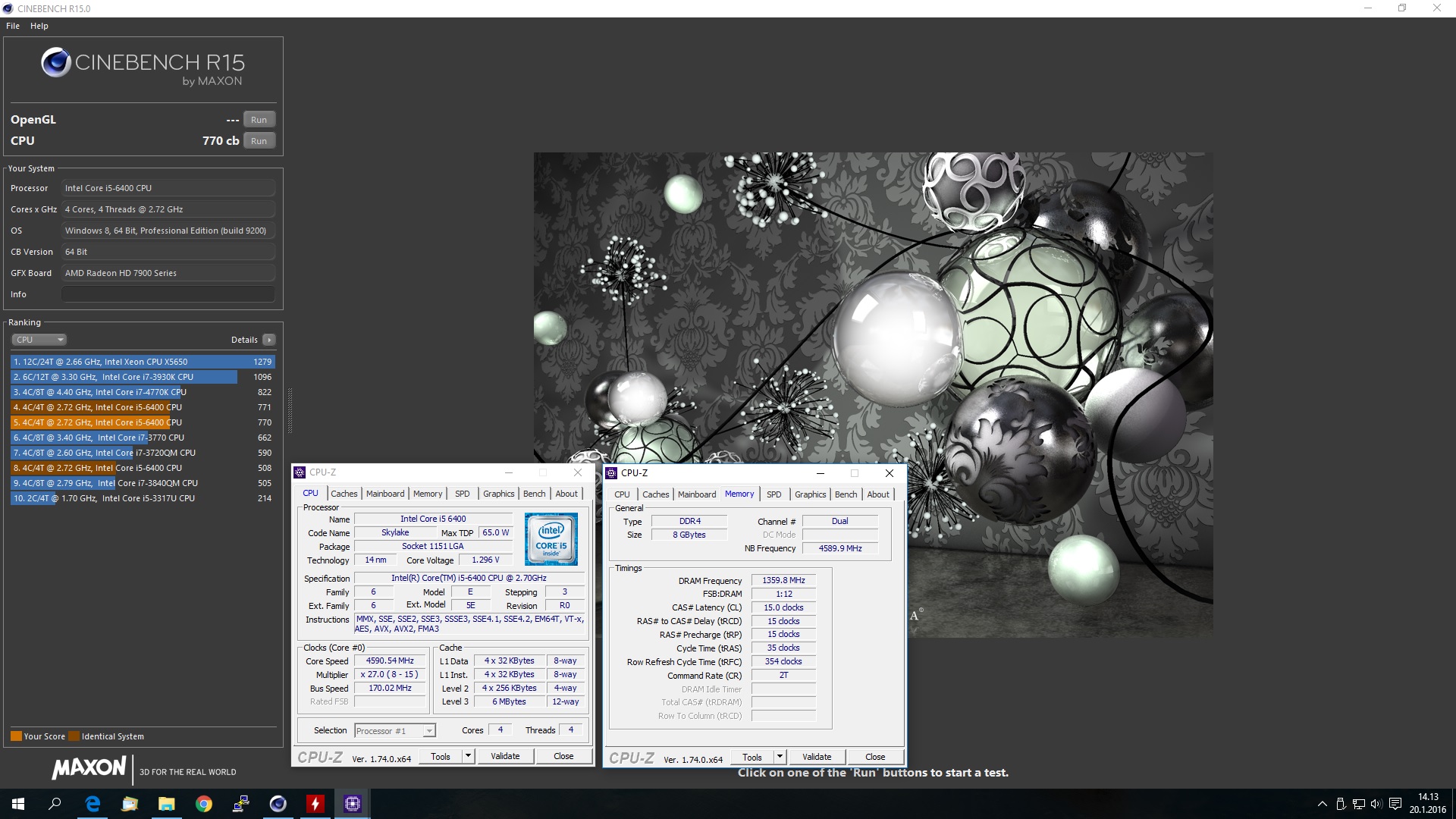Viewport: 1456px width, 819px height.
Task: Click Tools button in right CPU-Z
Action: 752,757
